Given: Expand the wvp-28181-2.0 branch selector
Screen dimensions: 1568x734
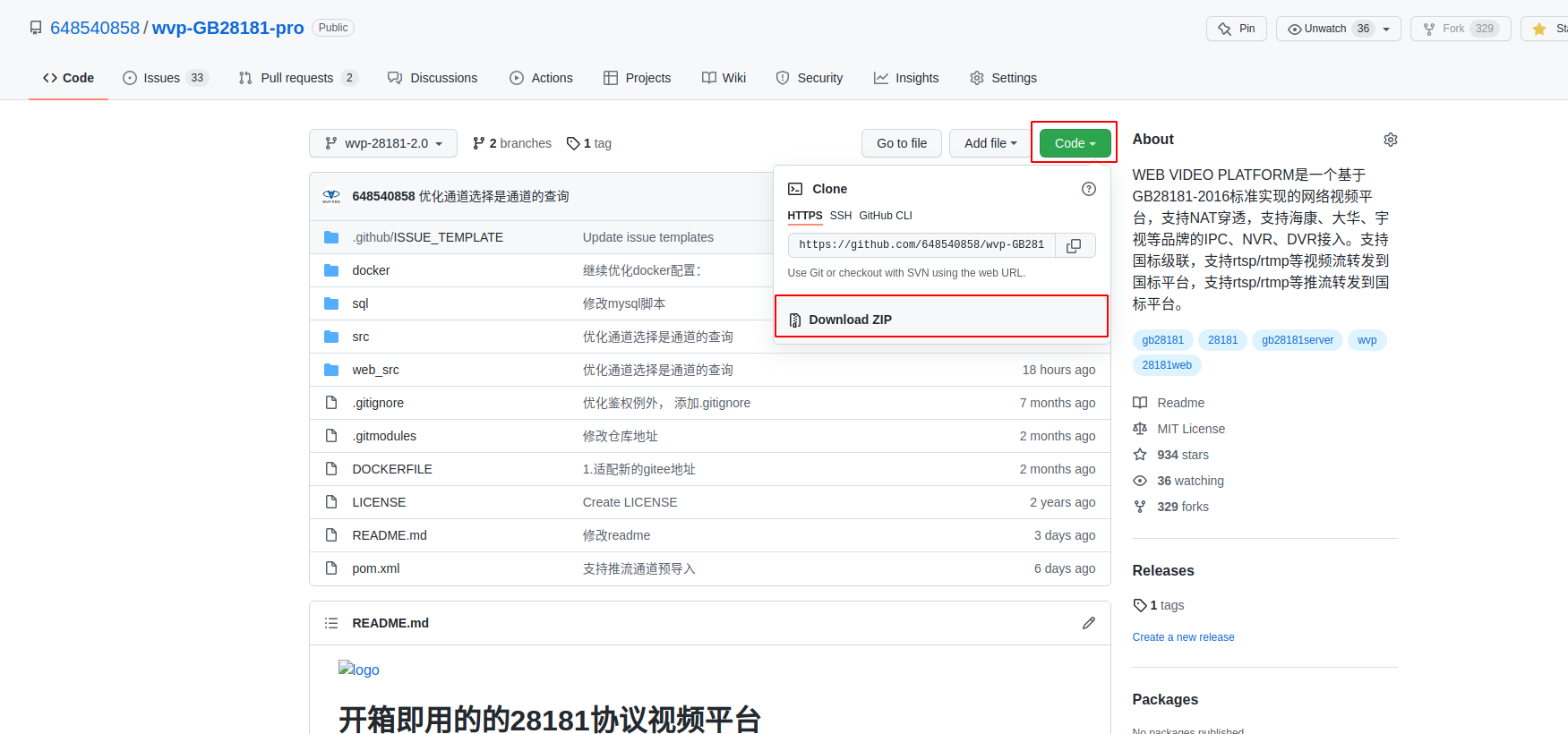Looking at the screenshot, I should (383, 143).
